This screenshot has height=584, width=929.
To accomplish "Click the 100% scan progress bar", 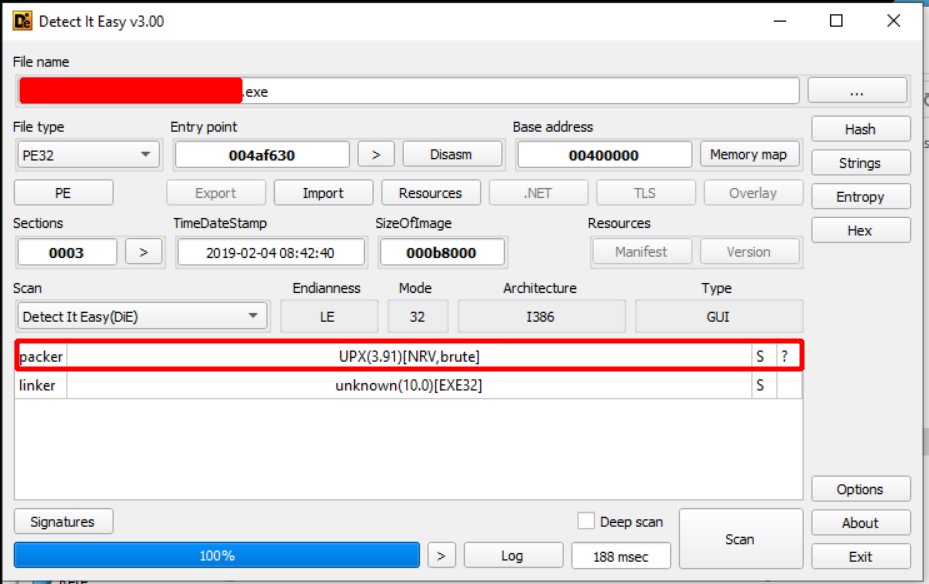I will pos(217,556).
